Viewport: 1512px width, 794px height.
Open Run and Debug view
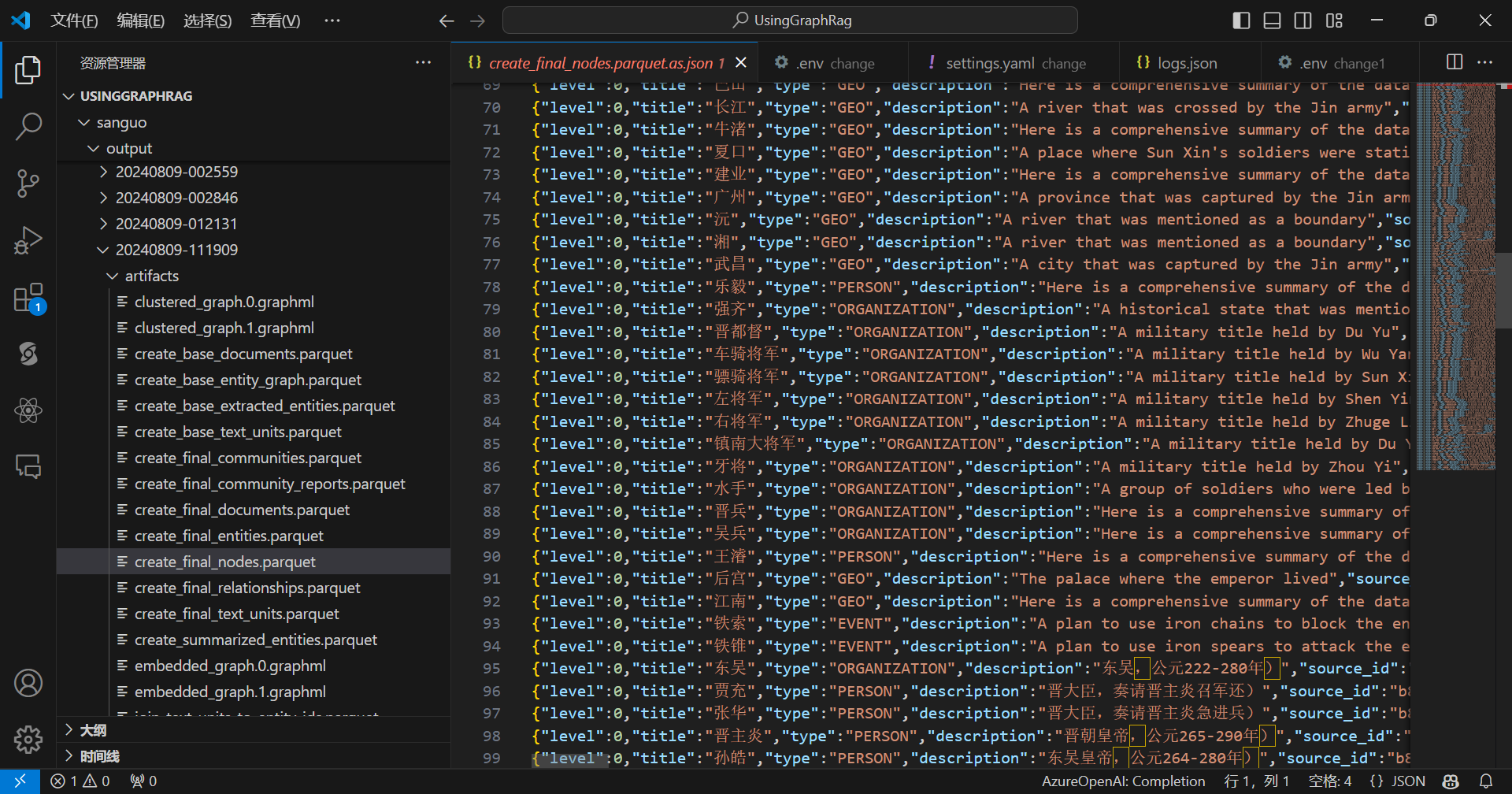coord(28,239)
